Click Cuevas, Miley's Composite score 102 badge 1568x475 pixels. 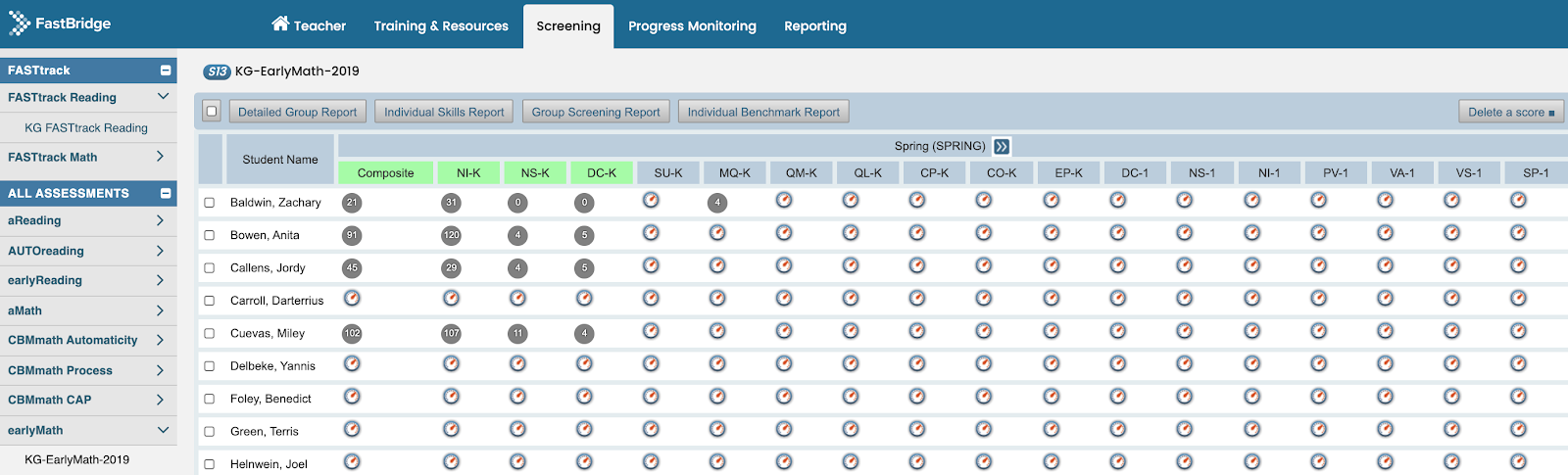pyautogui.click(x=352, y=333)
